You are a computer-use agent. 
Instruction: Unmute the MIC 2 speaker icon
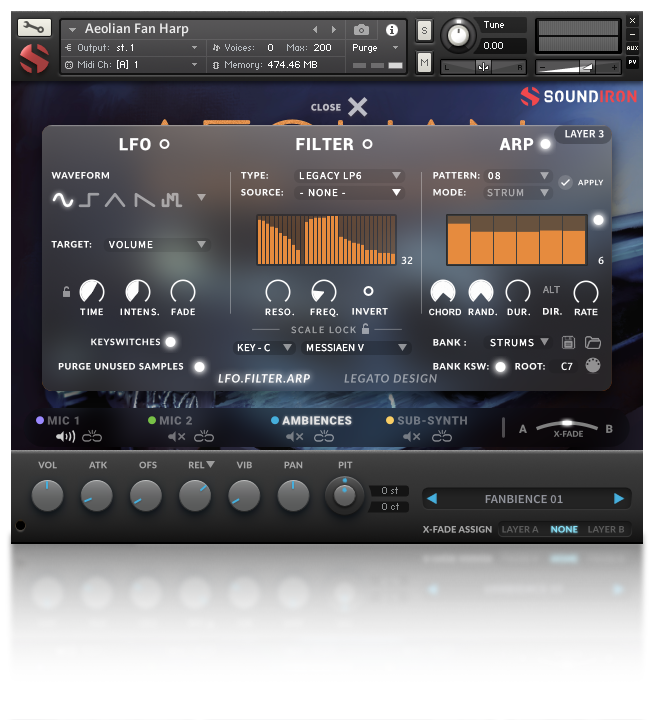click(x=177, y=437)
